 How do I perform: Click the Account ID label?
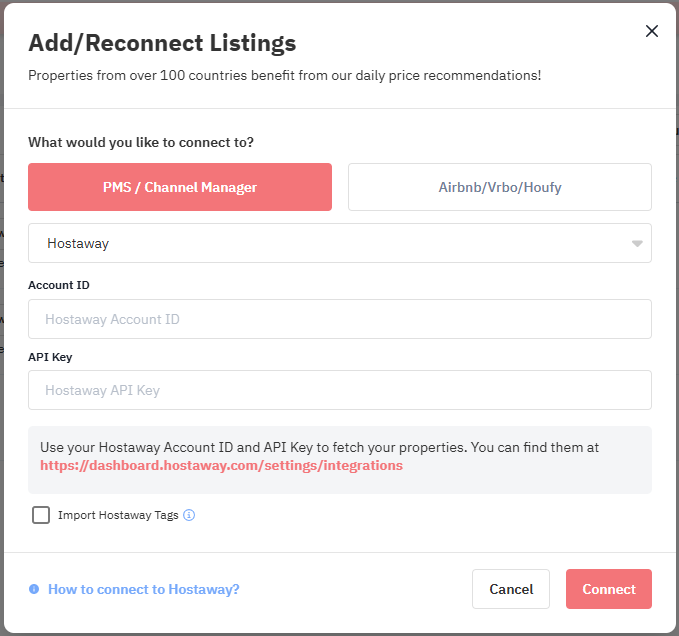[59, 285]
